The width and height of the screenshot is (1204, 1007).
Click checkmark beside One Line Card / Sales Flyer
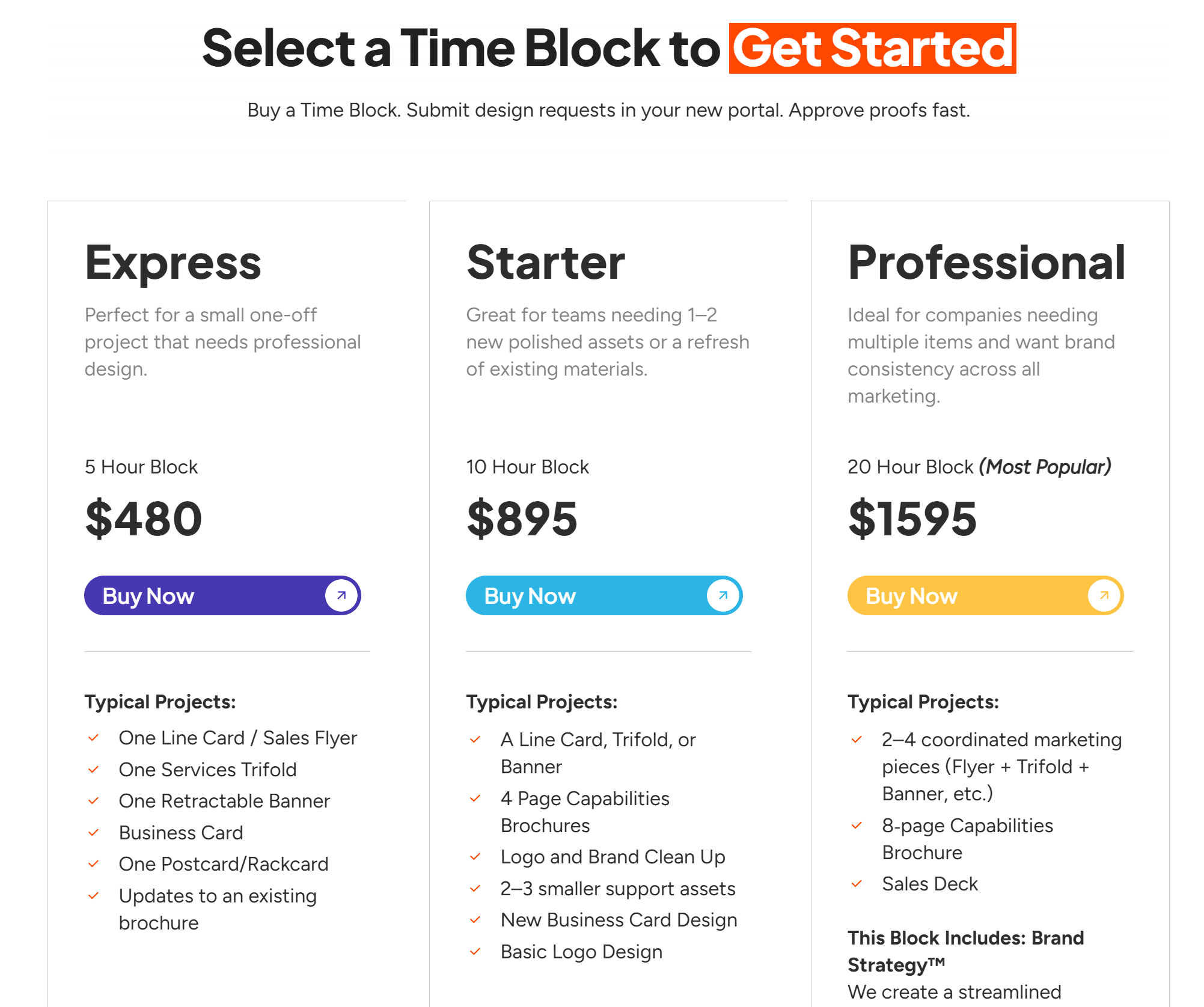pos(94,738)
